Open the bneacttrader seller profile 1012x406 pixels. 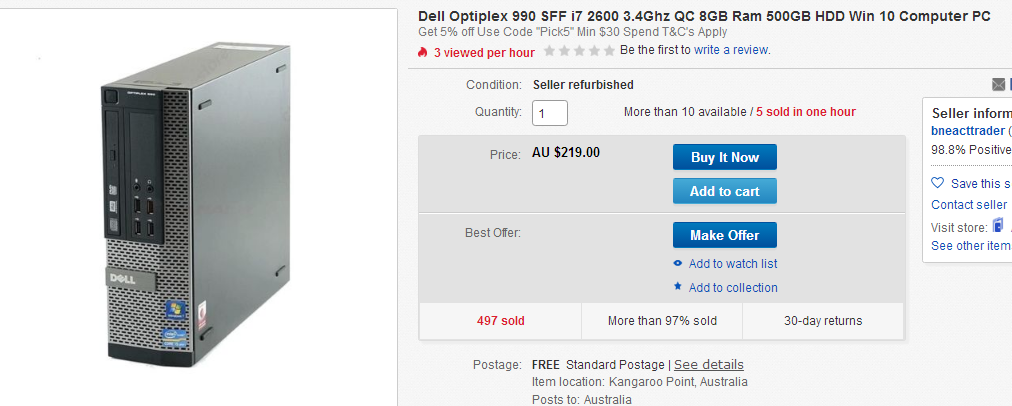(968, 131)
